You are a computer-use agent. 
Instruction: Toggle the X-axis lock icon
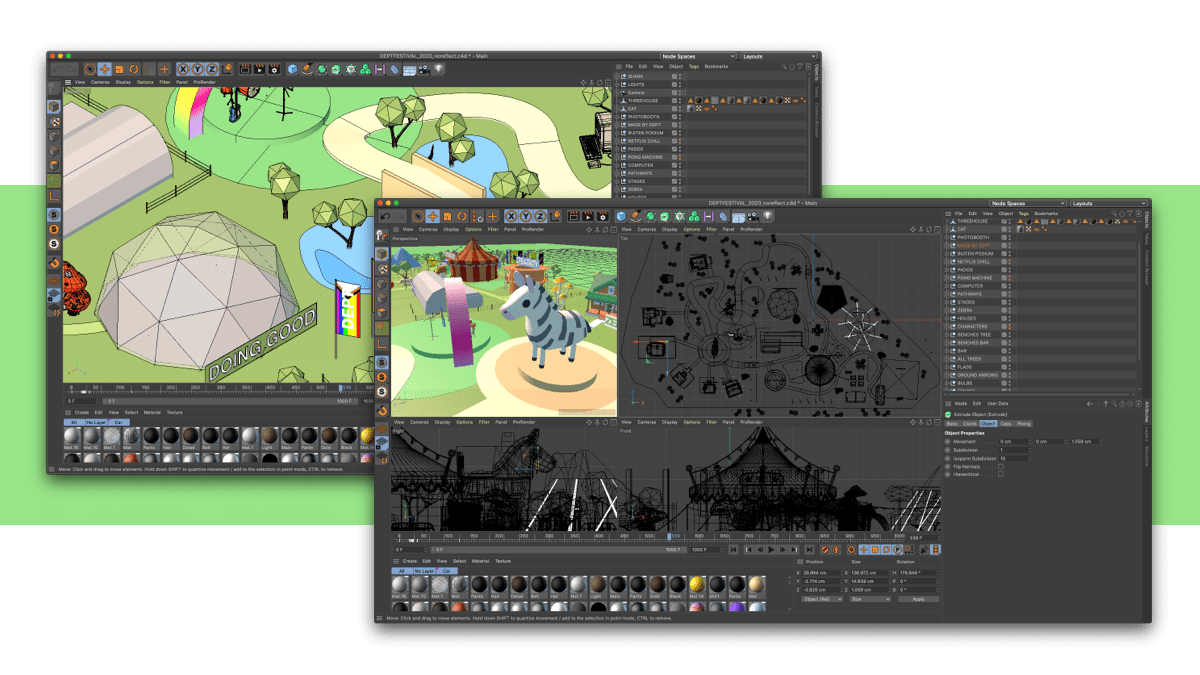[510, 216]
